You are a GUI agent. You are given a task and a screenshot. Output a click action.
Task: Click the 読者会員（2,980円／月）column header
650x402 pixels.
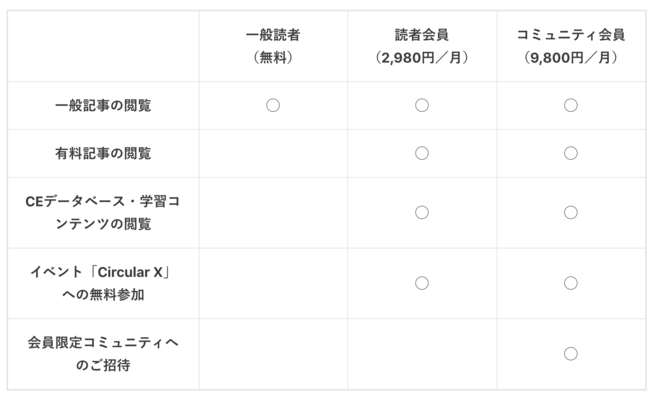422,46
